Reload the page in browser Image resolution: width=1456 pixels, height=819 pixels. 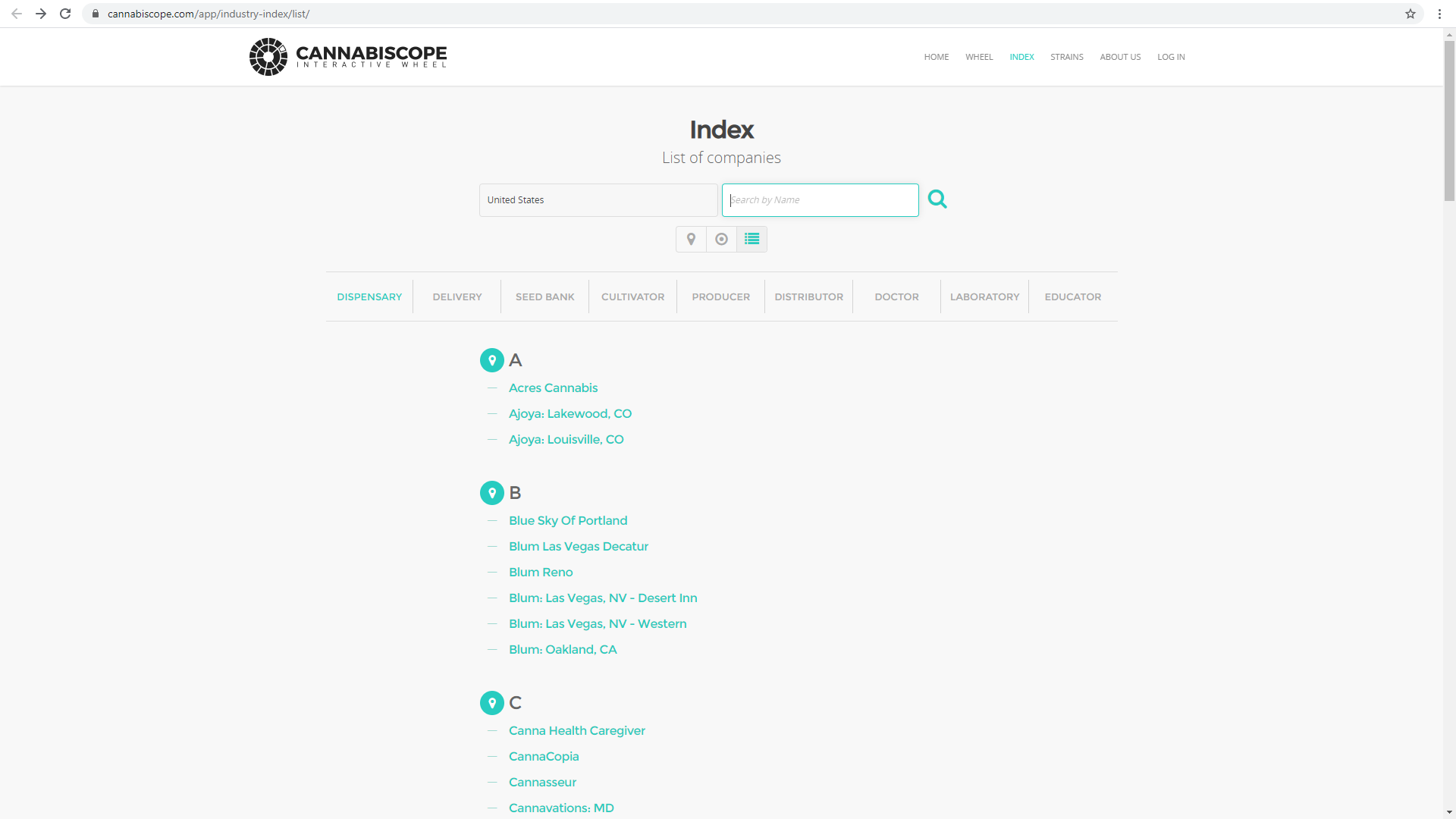(65, 14)
